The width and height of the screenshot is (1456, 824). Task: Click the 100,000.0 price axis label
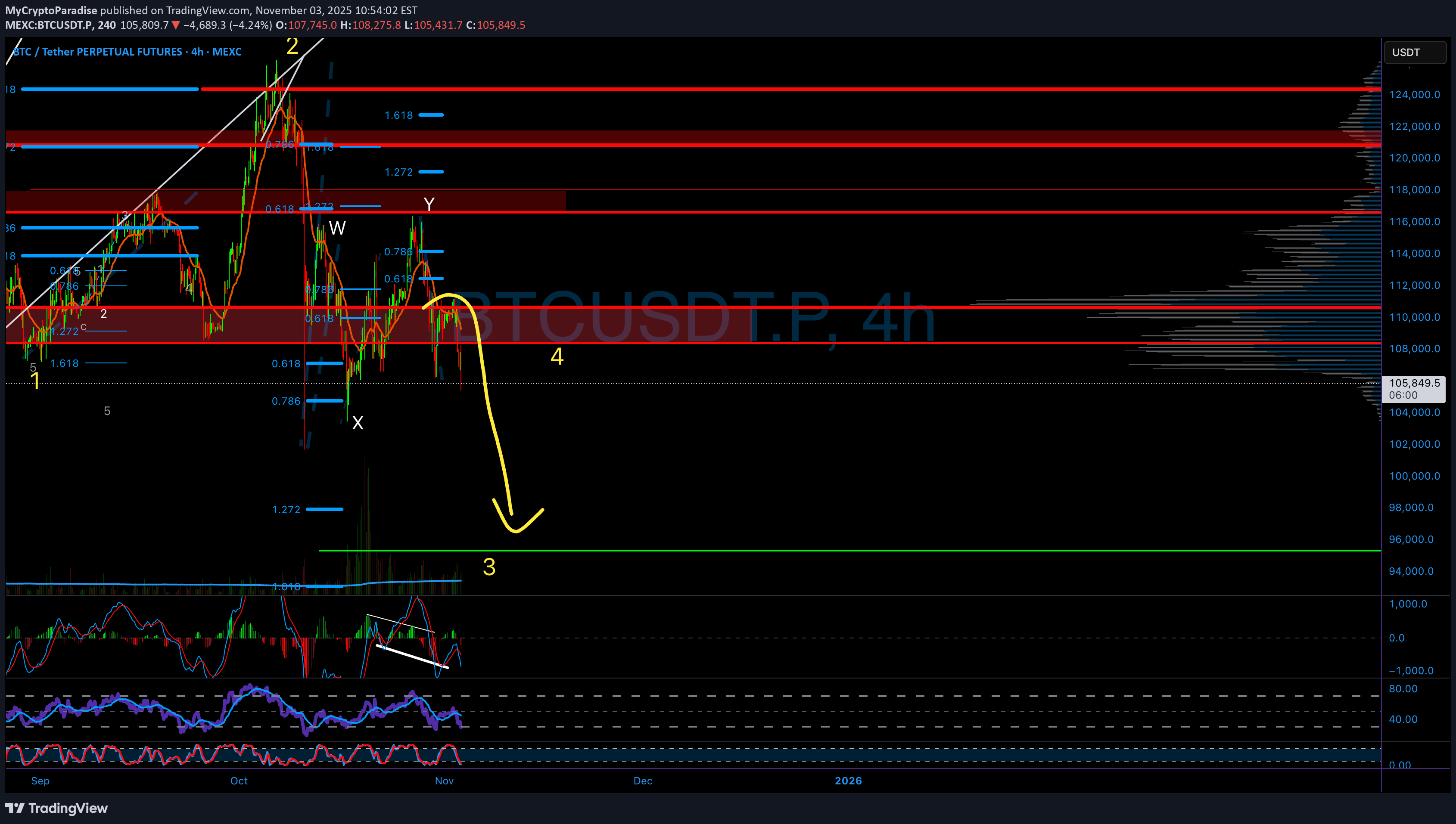1414,476
